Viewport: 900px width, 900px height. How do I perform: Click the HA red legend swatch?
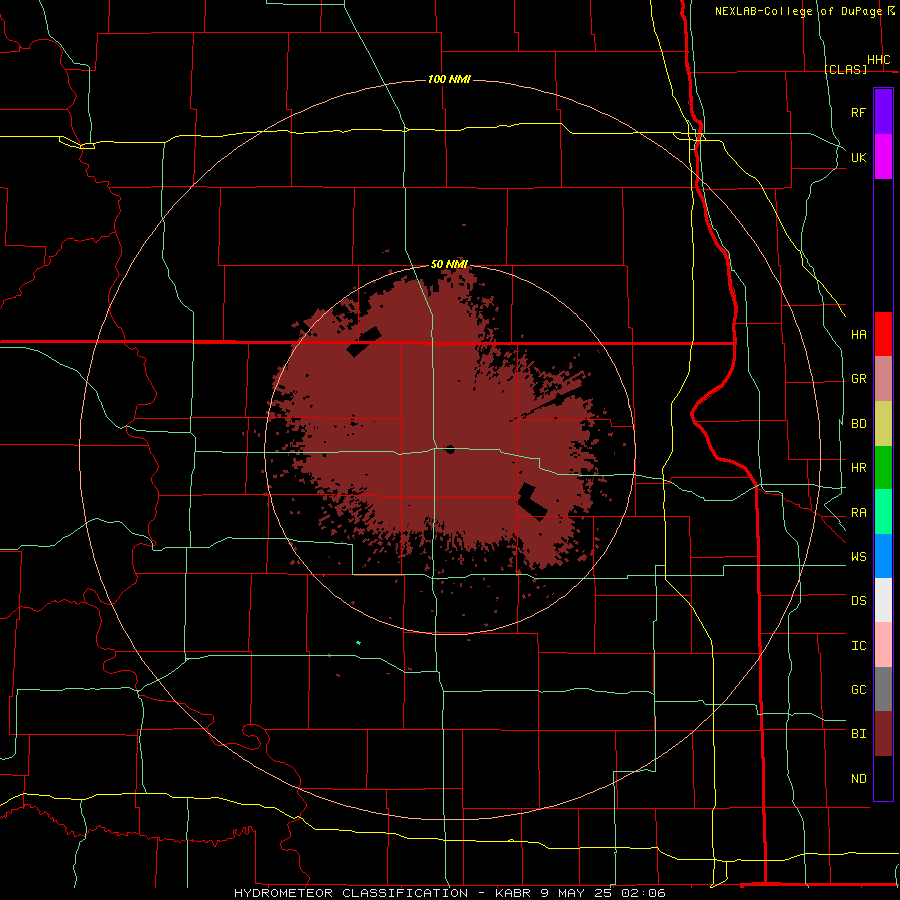point(883,334)
